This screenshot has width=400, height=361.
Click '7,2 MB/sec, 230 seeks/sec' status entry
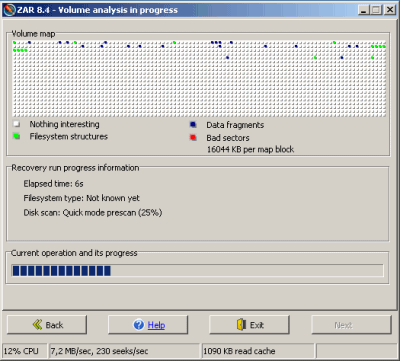click(99, 351)
